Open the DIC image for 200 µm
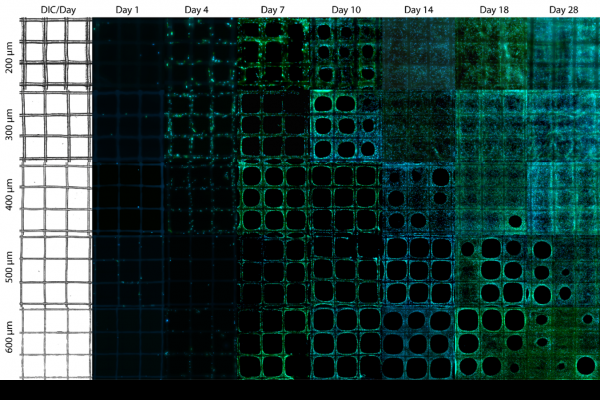 coord(55,53)
